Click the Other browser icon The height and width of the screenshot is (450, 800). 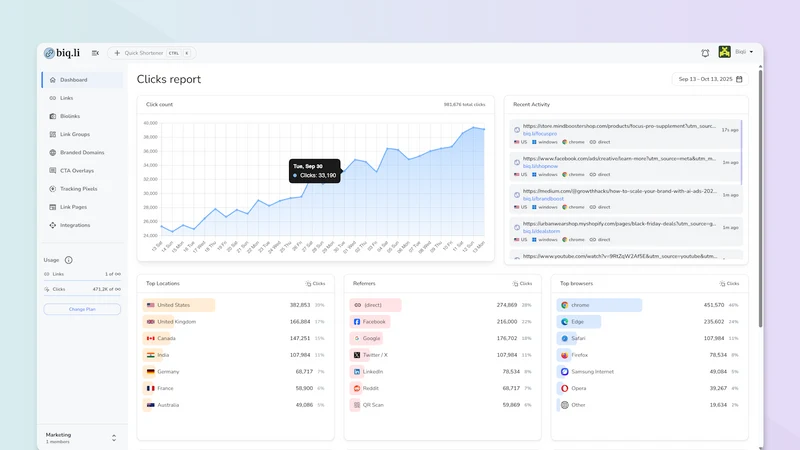[565, 405]
